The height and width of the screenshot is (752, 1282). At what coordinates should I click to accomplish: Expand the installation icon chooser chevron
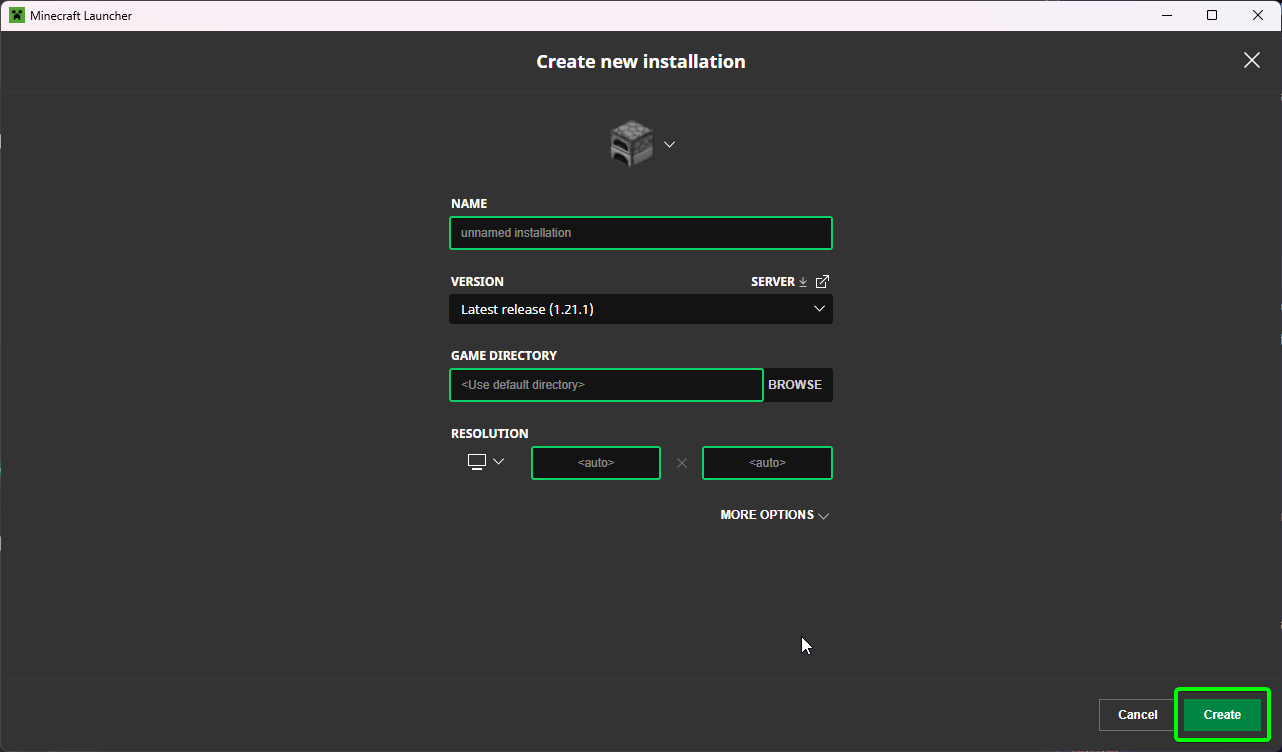click(x=670, y=144)
